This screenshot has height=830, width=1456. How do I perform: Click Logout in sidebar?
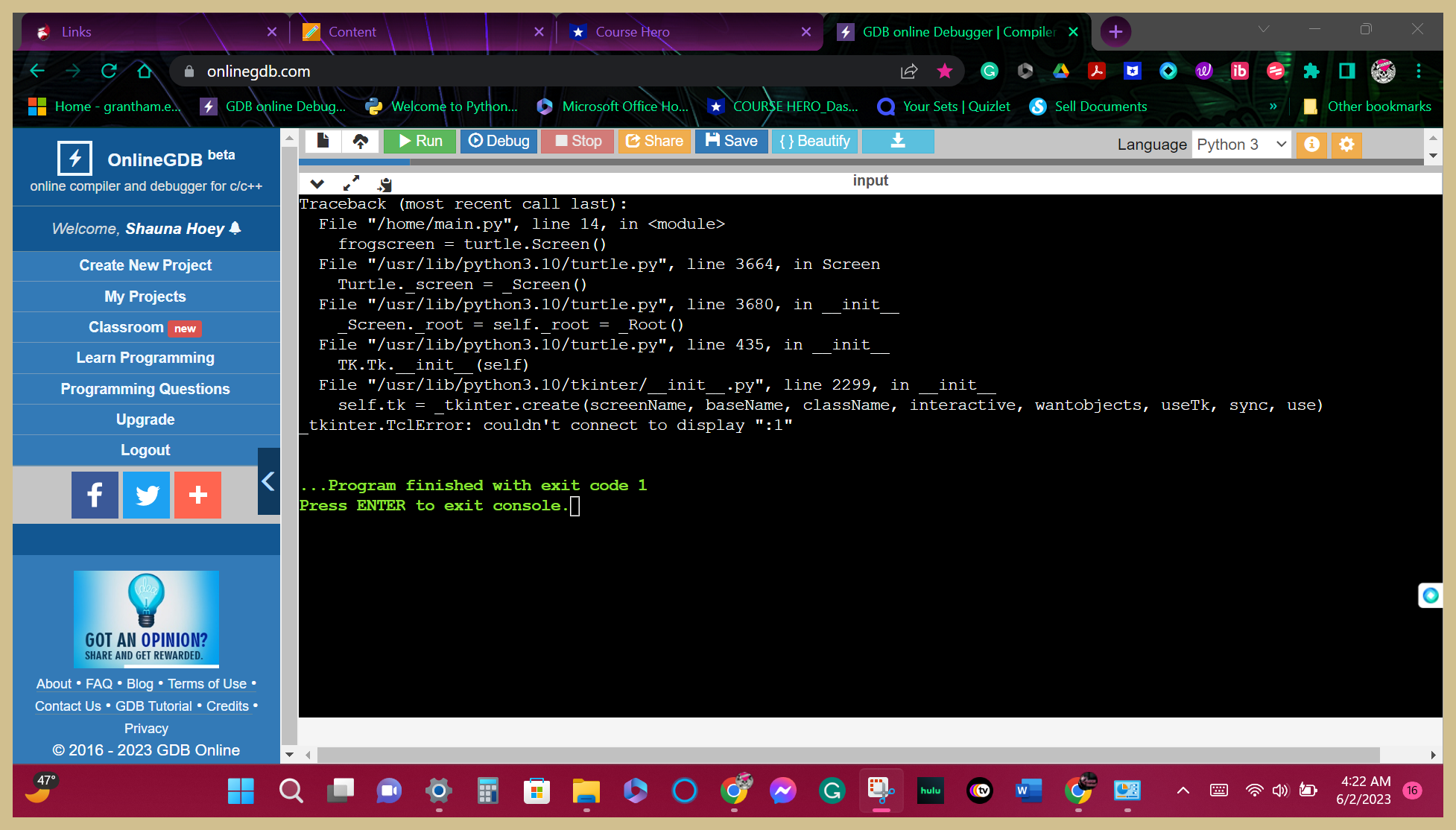(145, 450)
